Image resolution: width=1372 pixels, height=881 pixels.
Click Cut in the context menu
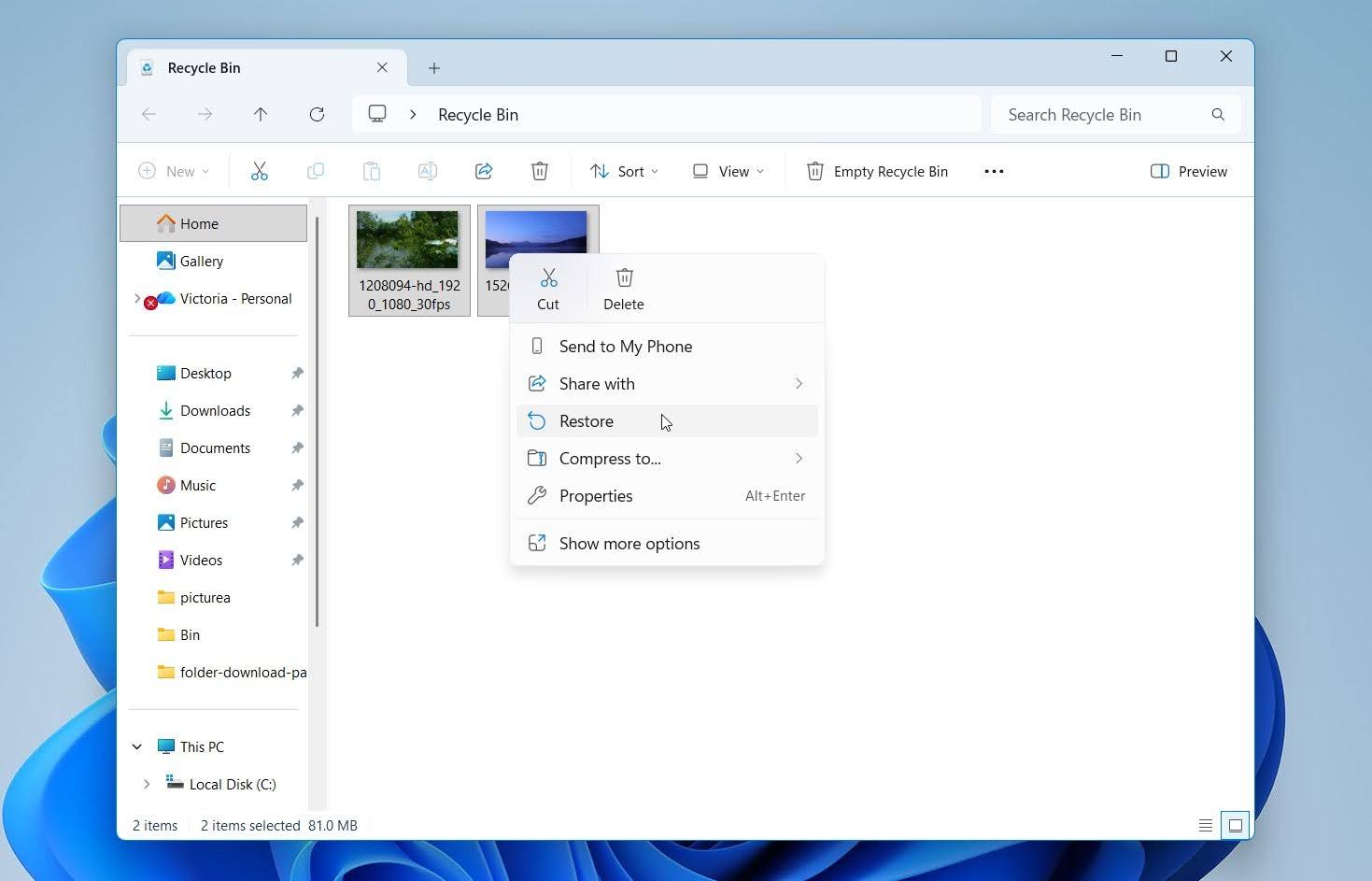click(x=548, y=289)
